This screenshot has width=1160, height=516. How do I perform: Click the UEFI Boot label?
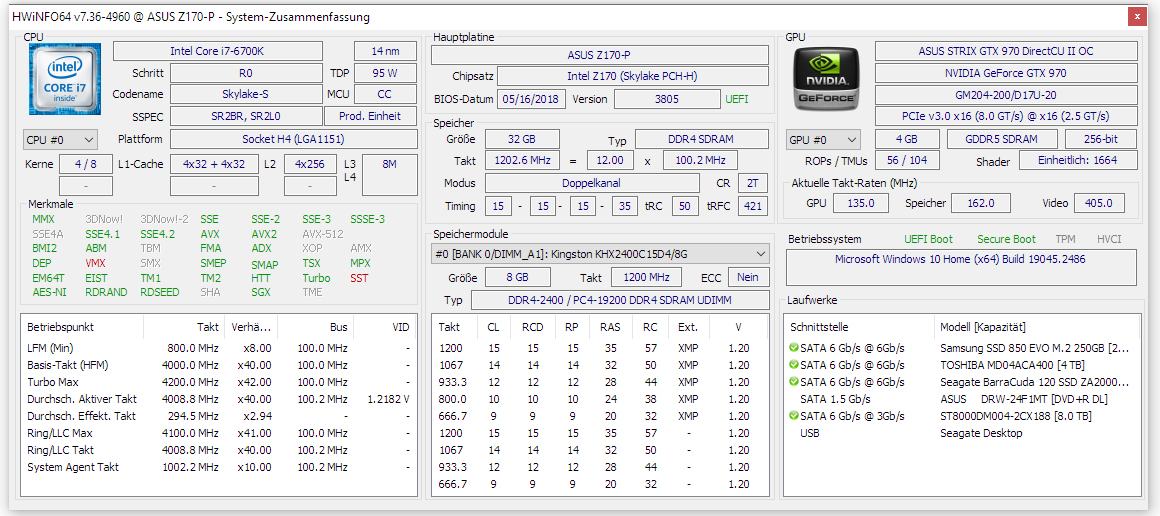pyautogui.click(x=928, y=239)
